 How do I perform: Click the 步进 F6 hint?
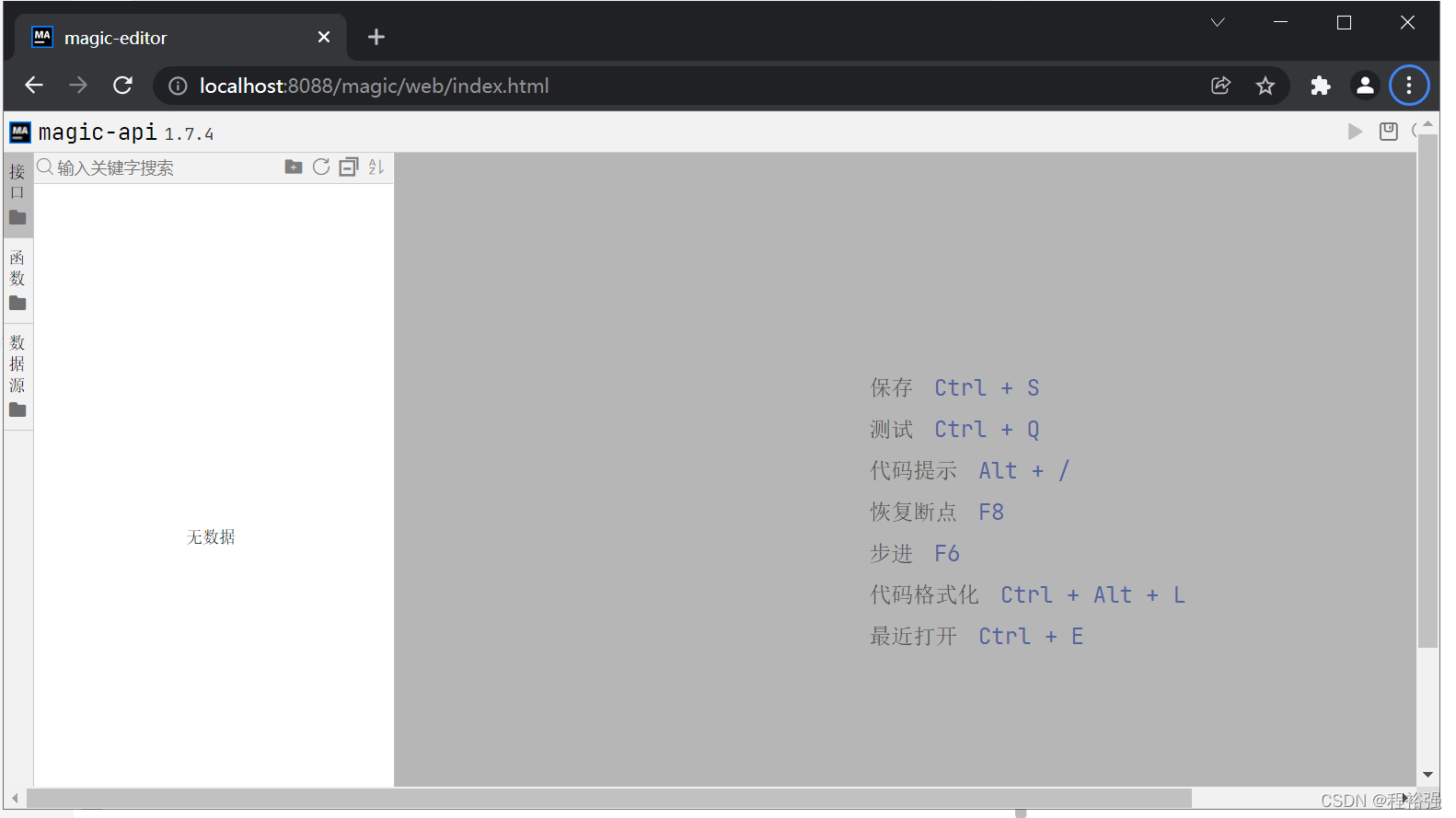[x=915, y=554]
